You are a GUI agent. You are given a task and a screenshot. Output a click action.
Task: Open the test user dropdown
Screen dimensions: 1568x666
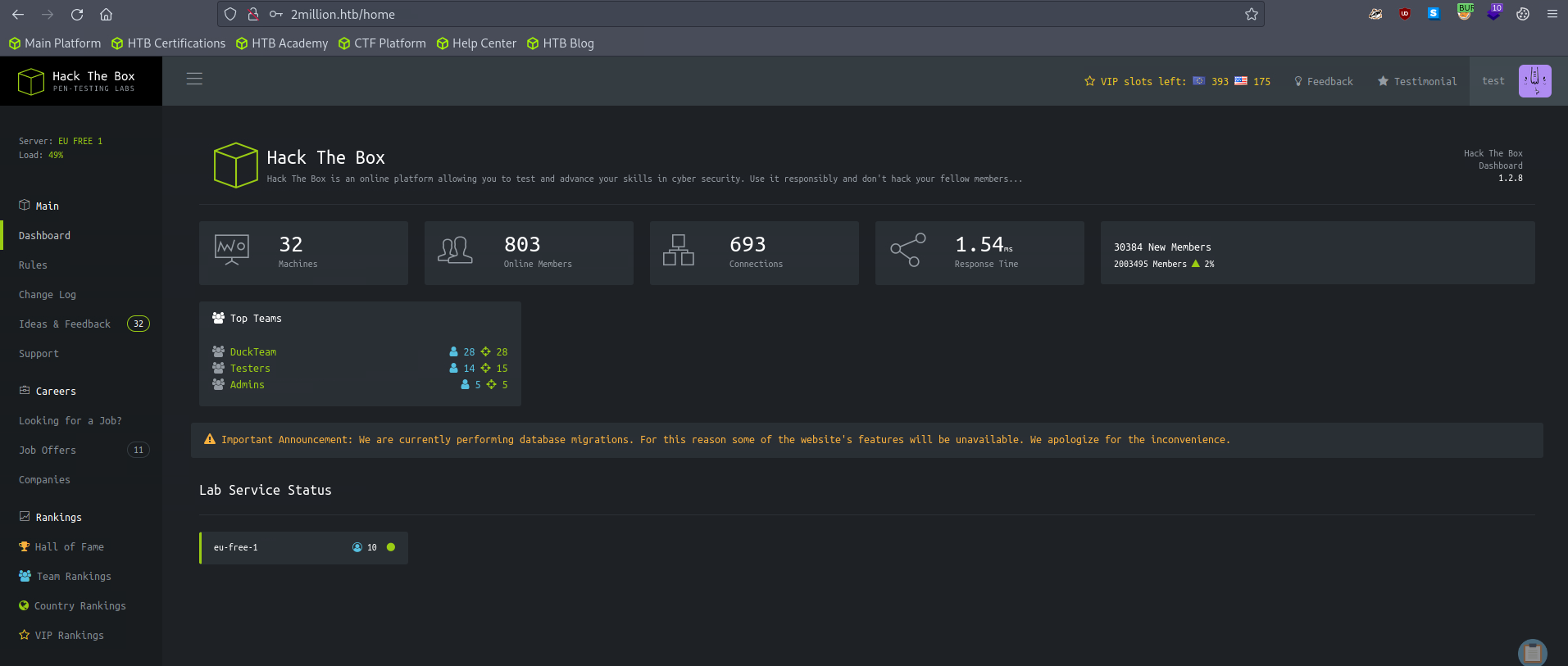[x=1493, y=81]
